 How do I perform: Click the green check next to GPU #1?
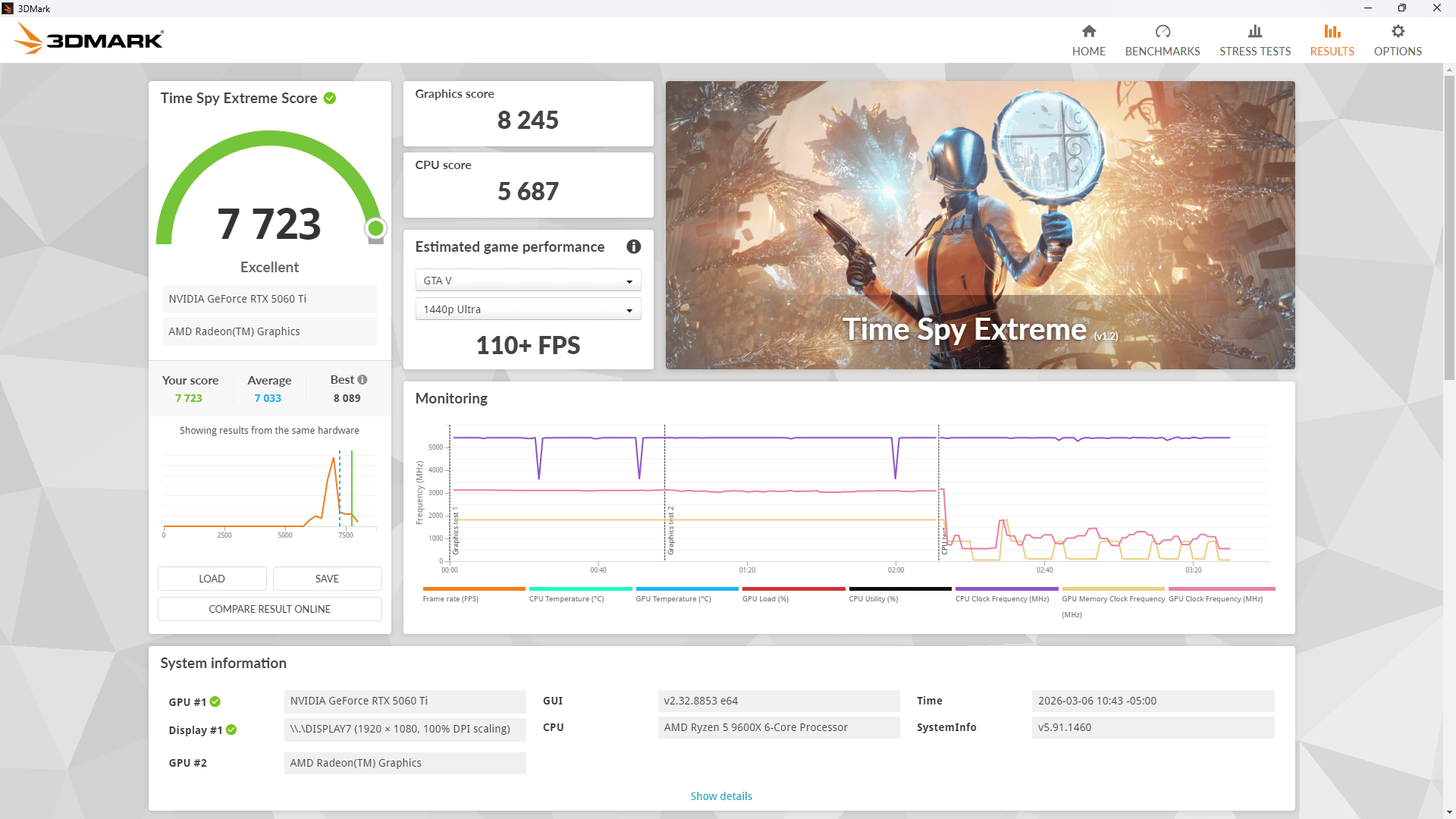point(215,701)
